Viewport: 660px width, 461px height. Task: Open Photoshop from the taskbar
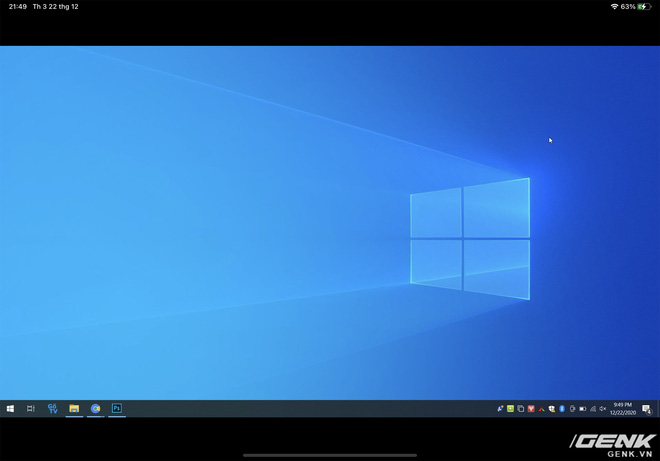coord(117,408)
